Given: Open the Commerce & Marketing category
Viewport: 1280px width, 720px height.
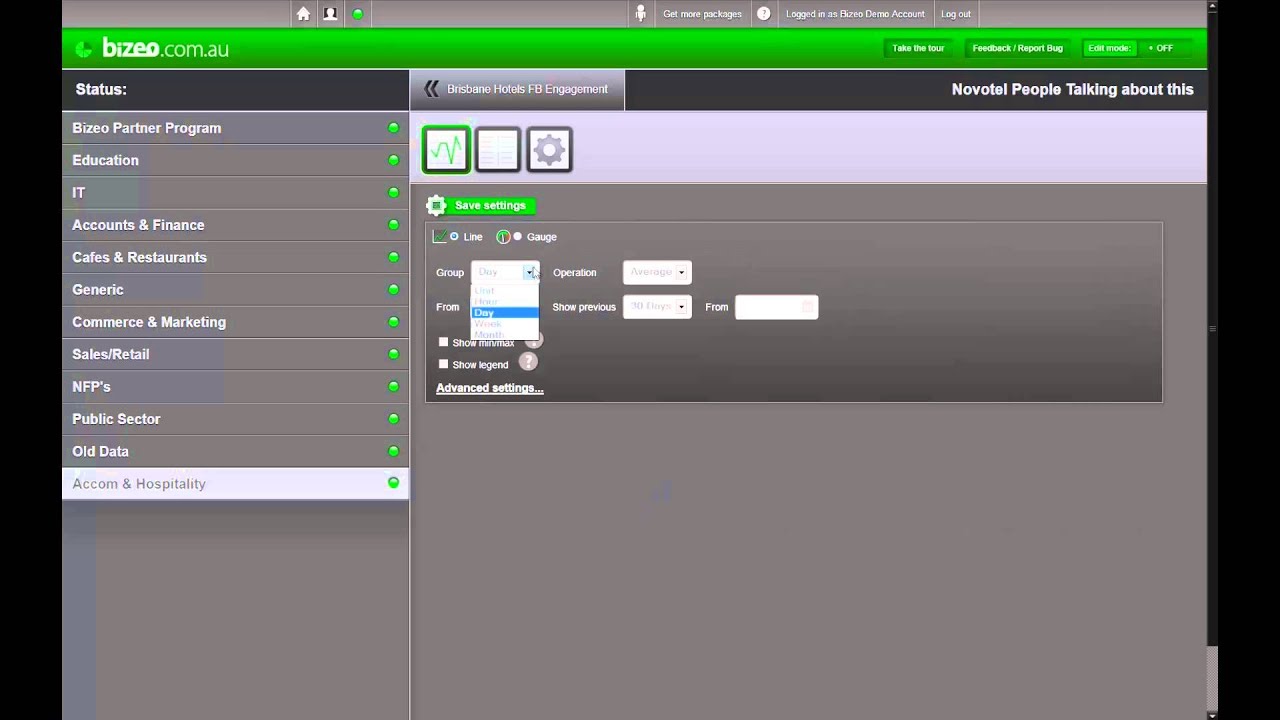Looking at the screenshot, I should pyautogui.click(x=235, y=322).
